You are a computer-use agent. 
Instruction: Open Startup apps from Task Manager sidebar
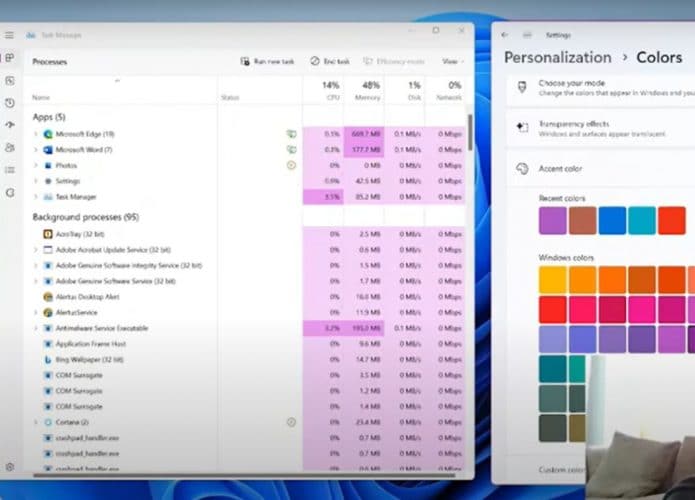(10, 125)
